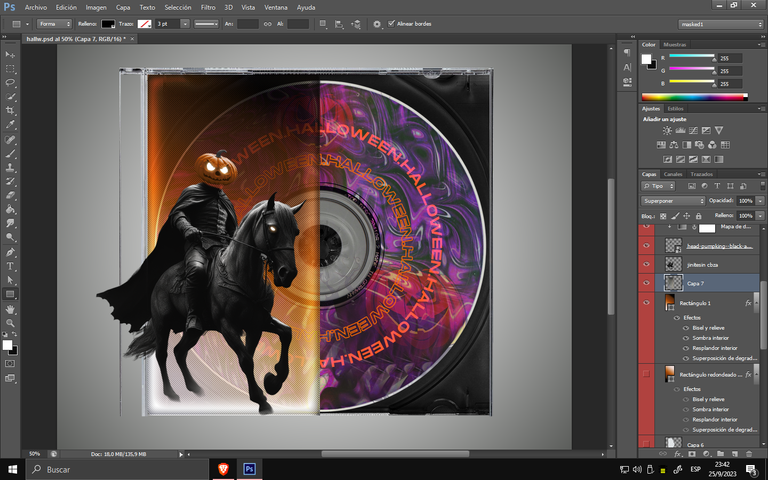Select the Move tool
Screen dimensions: 768x480
(x=10, y=54)
